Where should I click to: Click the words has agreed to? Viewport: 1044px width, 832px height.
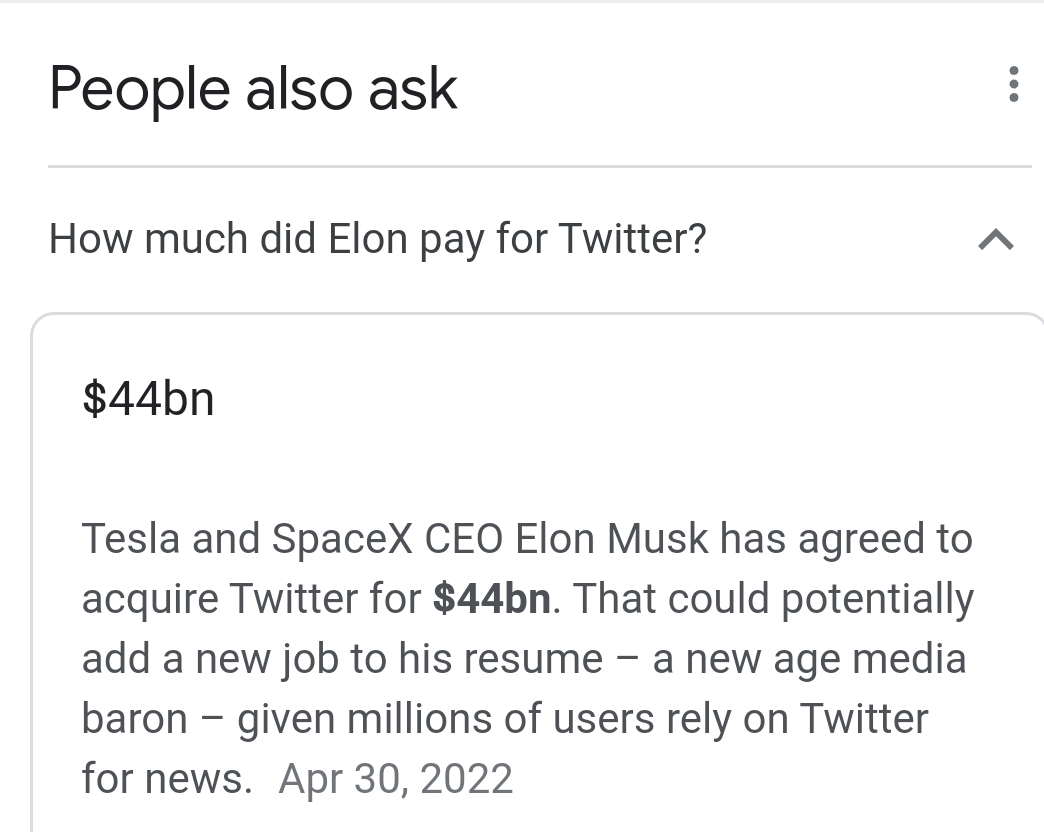point(846,539)
